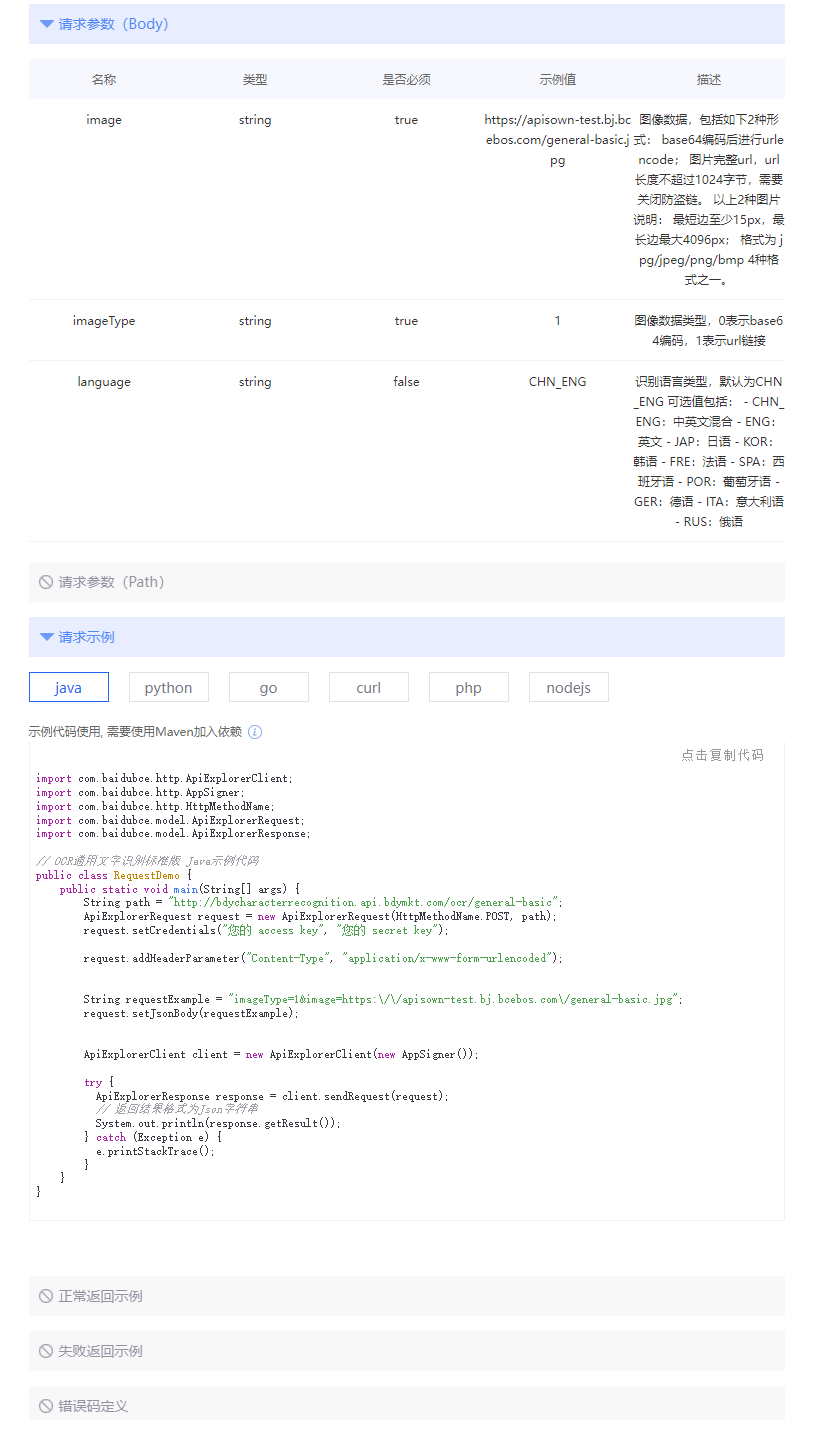Click the ApiExplorerClient client code line
Image resolution: width=824 pixels, height=1456 pixels.
[281, 1054]
